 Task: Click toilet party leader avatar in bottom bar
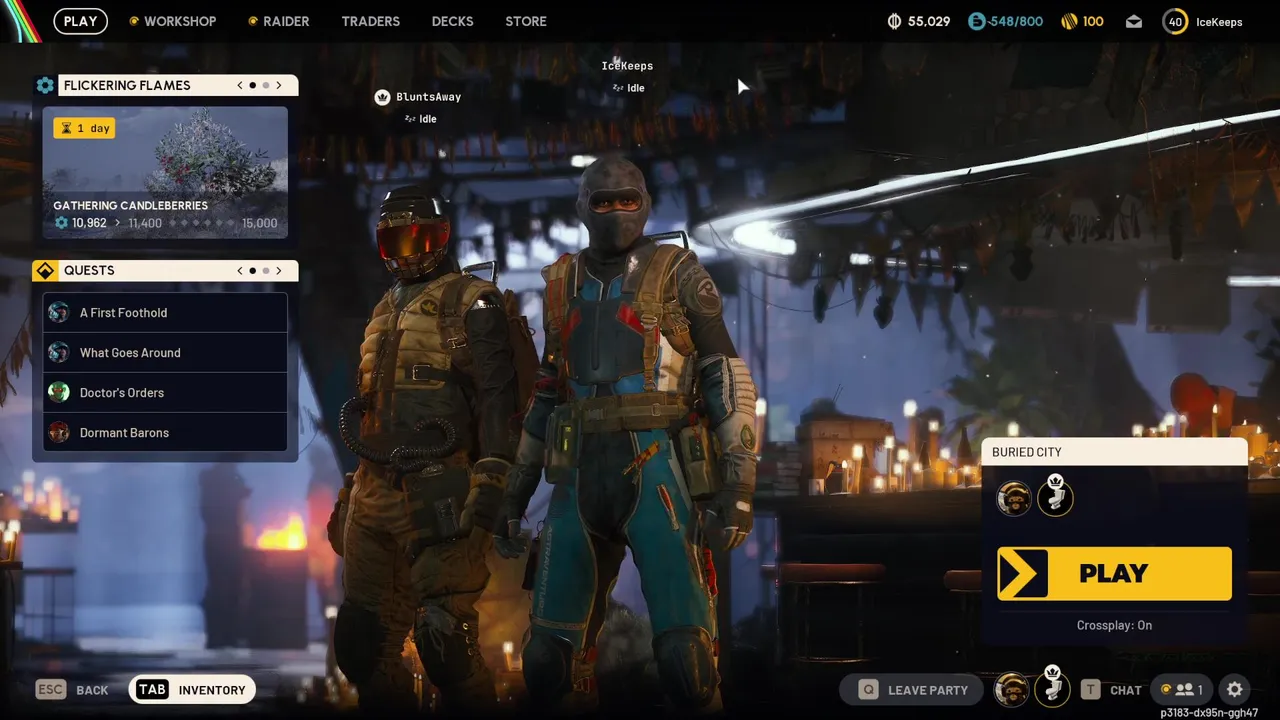1052,687
